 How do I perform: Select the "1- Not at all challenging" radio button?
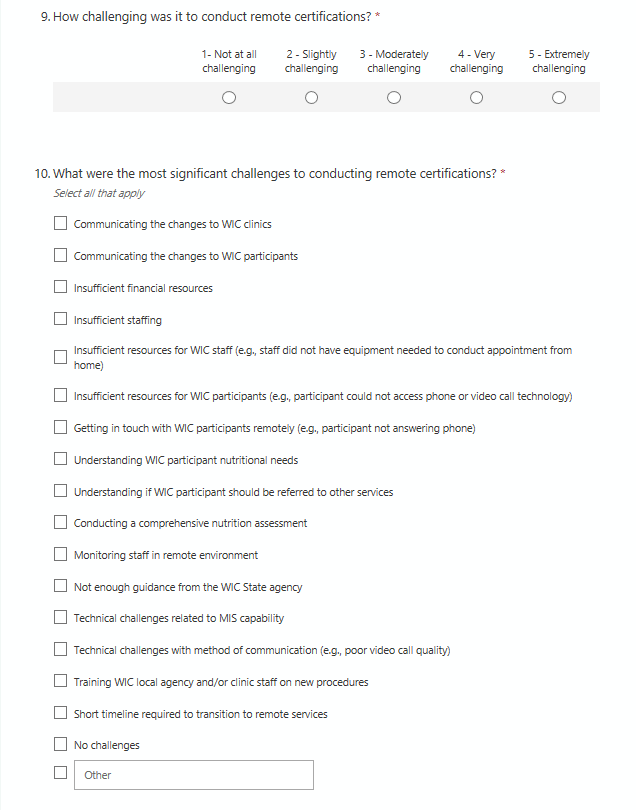(229, 98)
